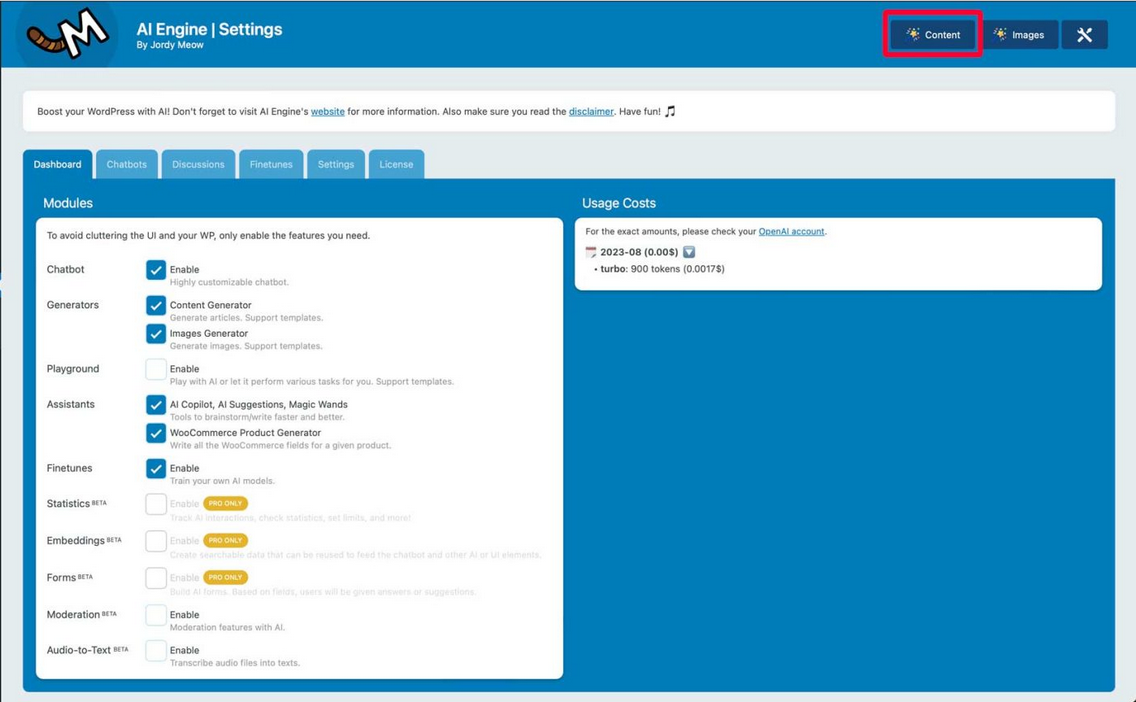Follow the AI Engine website link
The height and width of the screenshot is (702, 1136).
click(x=327, y=112)
